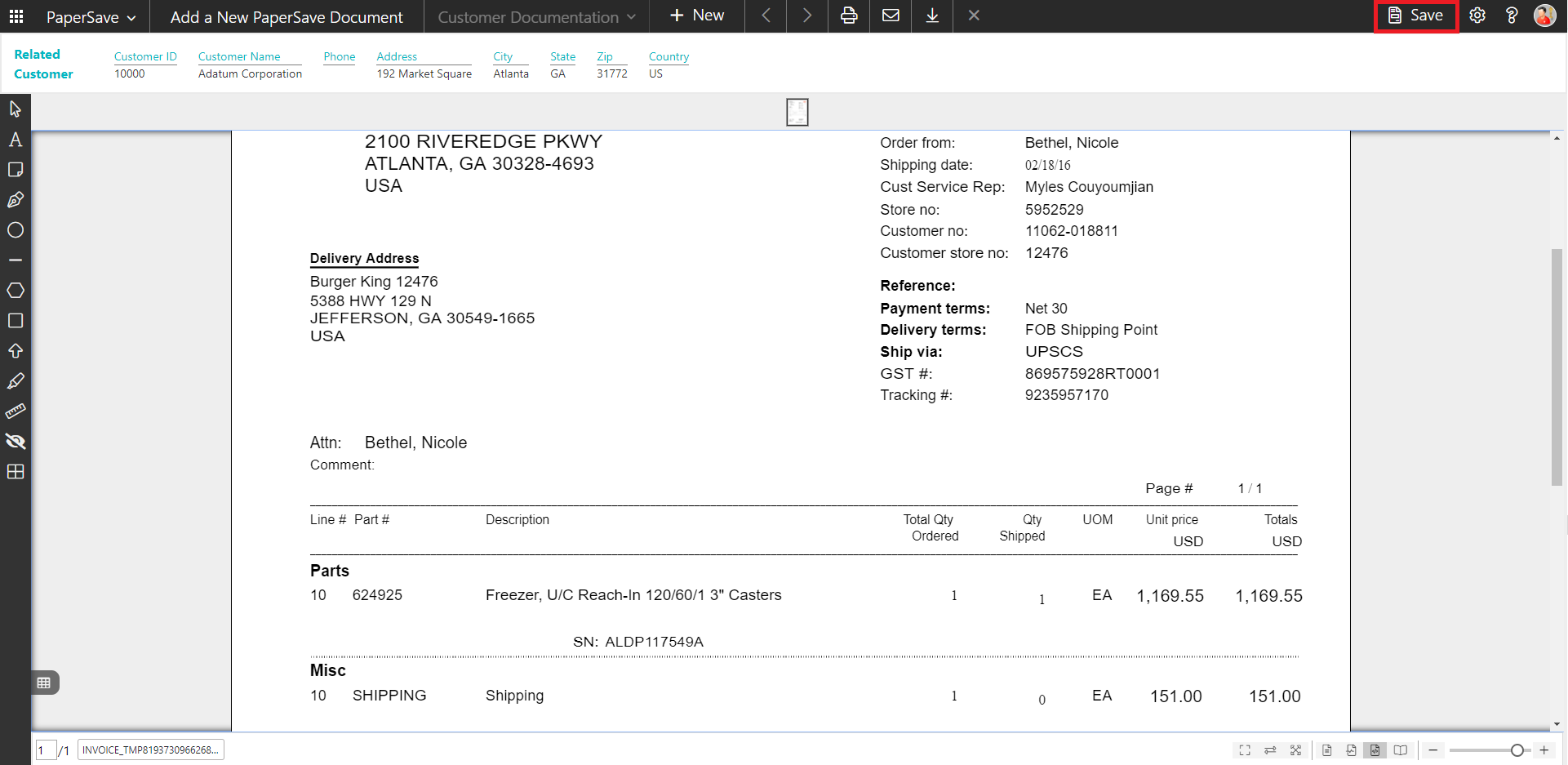The height and width of the screenshot is (765, 1568).
Task: Select the highlighter tool
Action: coord(16,381)
